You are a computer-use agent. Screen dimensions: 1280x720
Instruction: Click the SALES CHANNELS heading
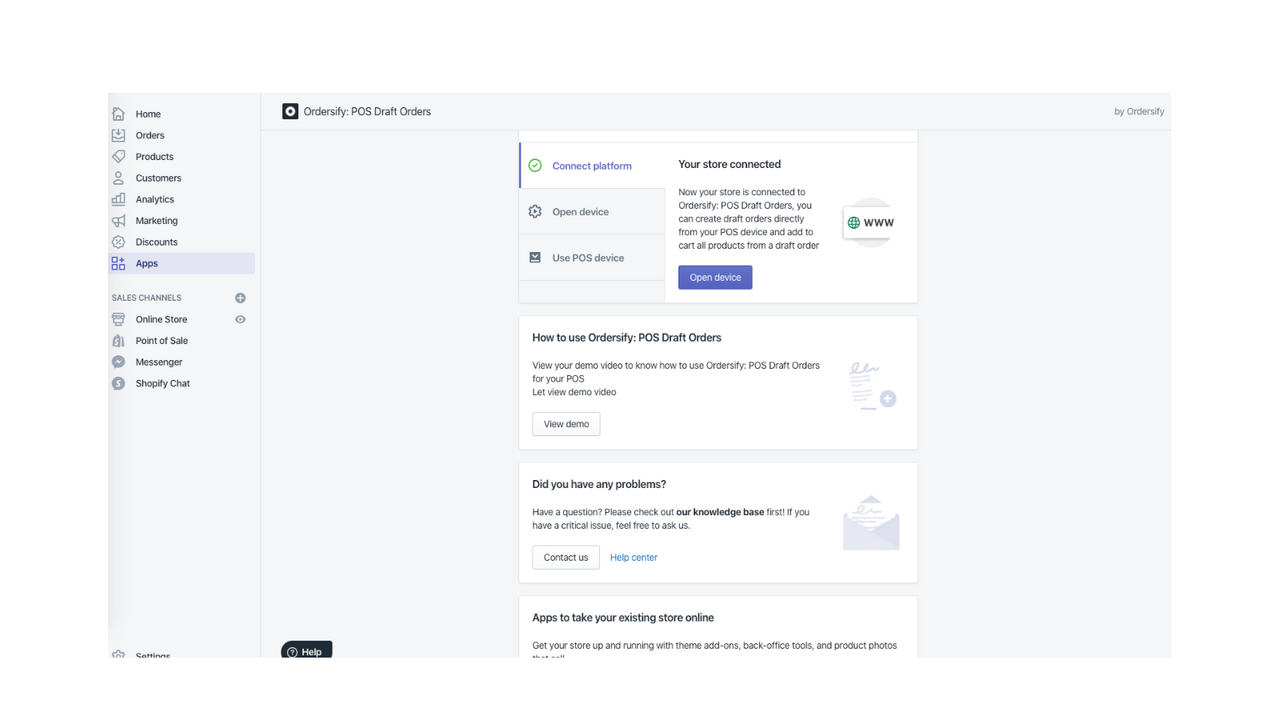pyautogui.click(x=147, y=298)
